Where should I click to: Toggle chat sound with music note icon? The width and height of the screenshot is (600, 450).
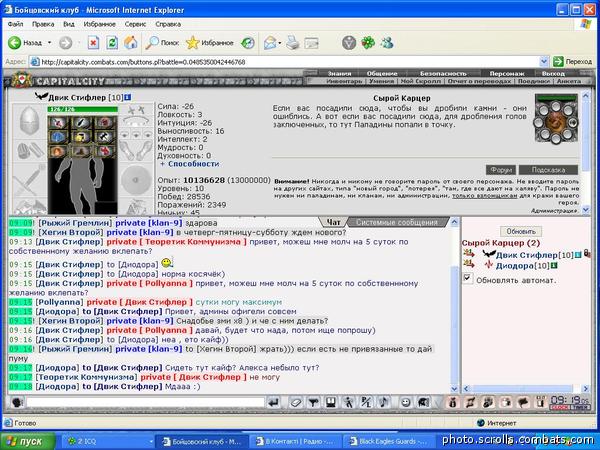pyautogui.click(x=383, y=402)
